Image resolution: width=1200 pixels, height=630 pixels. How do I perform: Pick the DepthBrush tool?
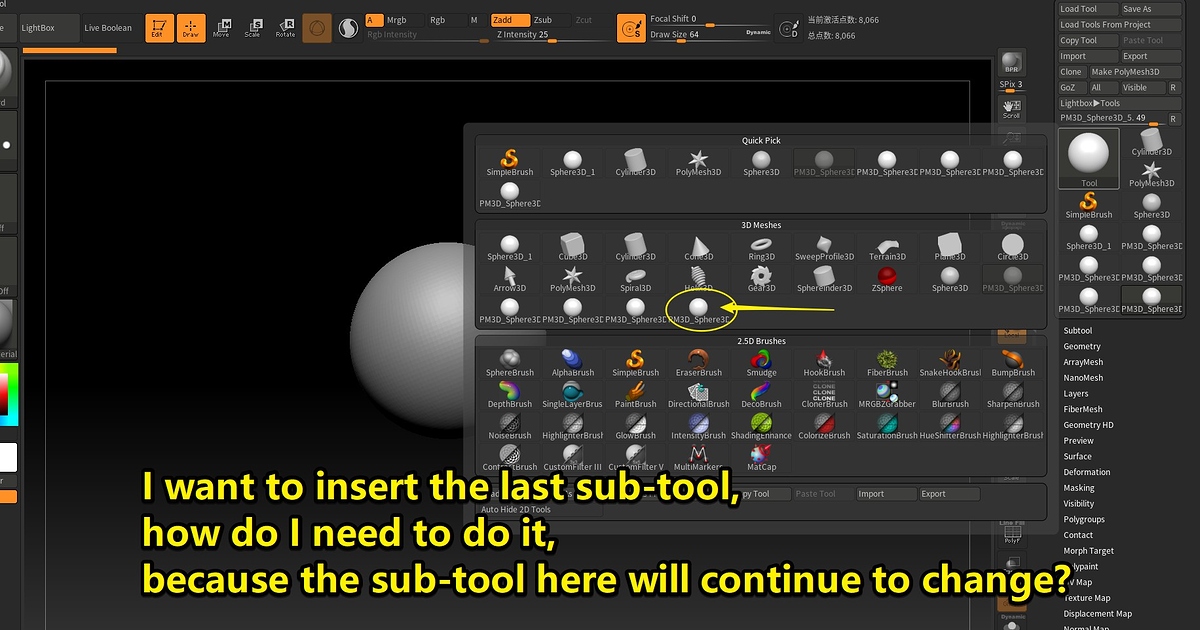pyautogui.click(x=510, y=395)
